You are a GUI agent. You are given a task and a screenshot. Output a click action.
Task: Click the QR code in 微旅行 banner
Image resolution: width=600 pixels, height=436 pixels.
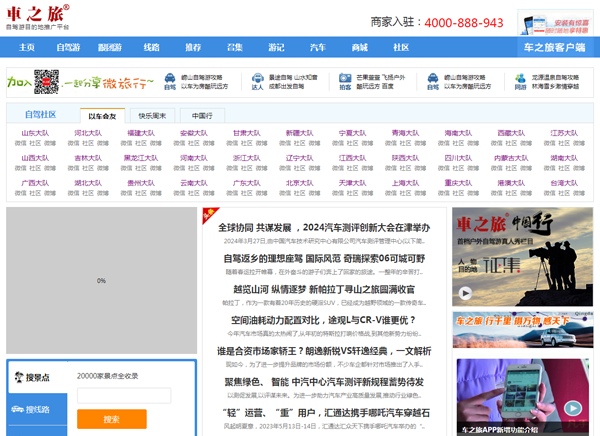coord(46,82)
